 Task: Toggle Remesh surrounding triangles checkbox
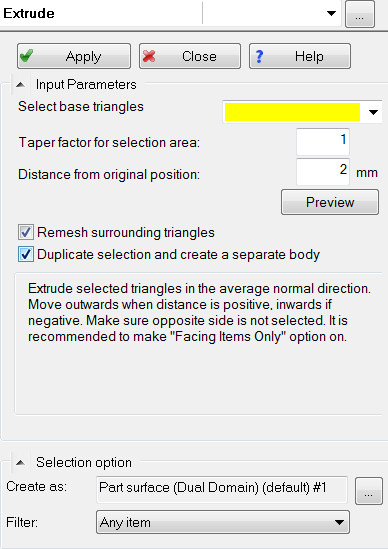[26, 232]
